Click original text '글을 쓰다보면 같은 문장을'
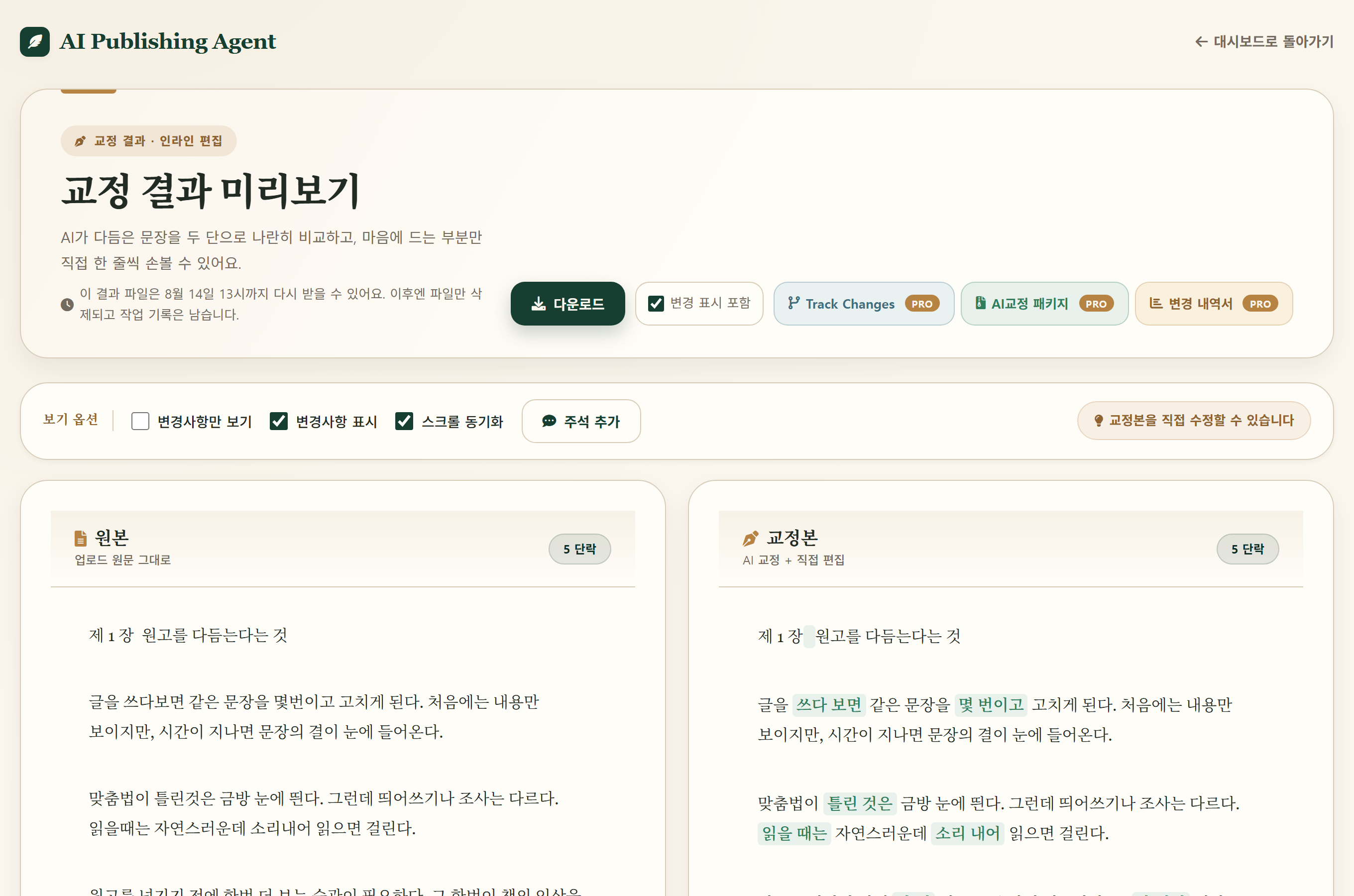Image resolution: width=1354 pixels, height=896 pixels. [x=179, y=702]
